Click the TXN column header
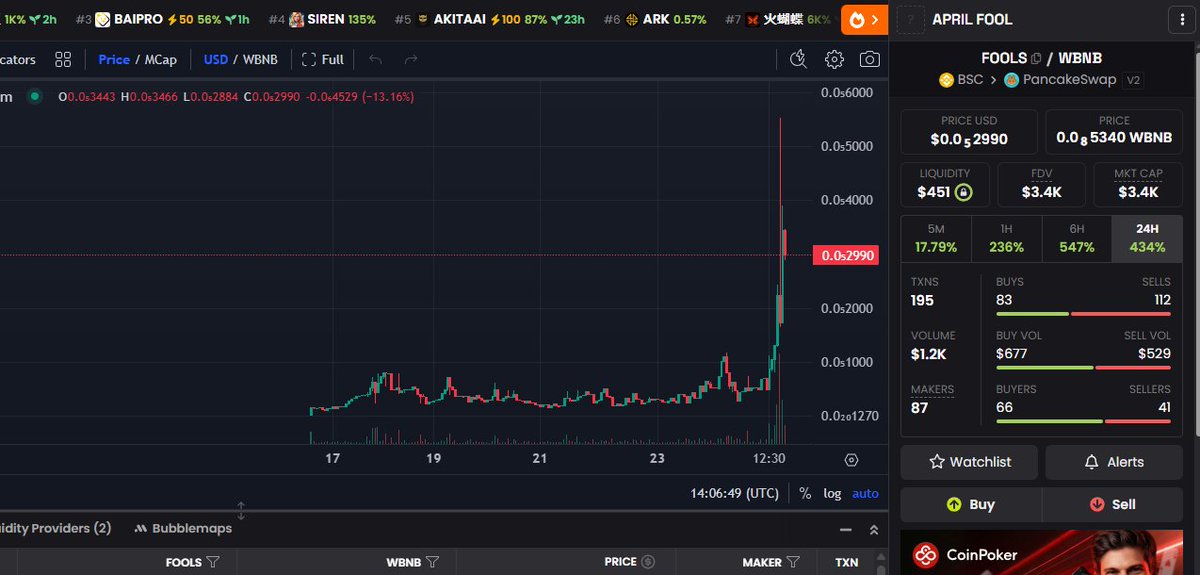Viewport: 1200px width, 575px height. coord(846,562)
